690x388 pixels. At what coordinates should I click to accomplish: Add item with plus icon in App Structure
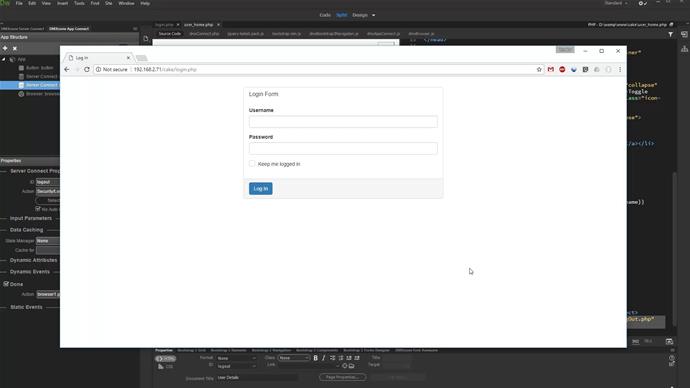click(x=5, y=48)
